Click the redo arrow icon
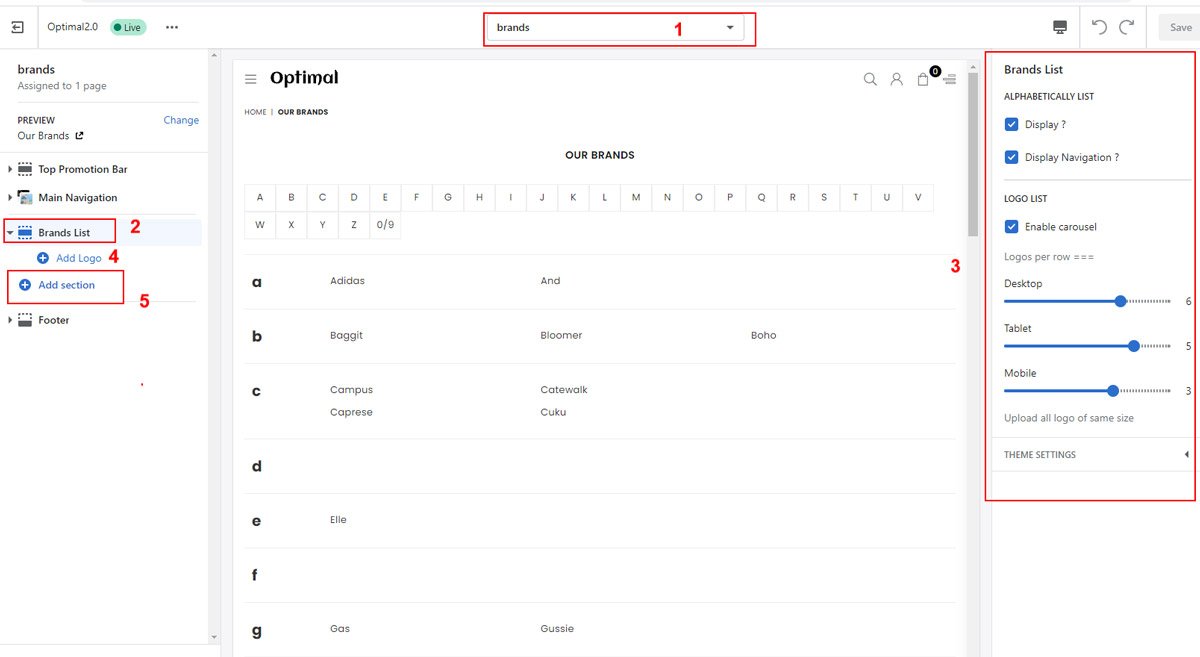The image size is (1200, 657). point(1127,27)
